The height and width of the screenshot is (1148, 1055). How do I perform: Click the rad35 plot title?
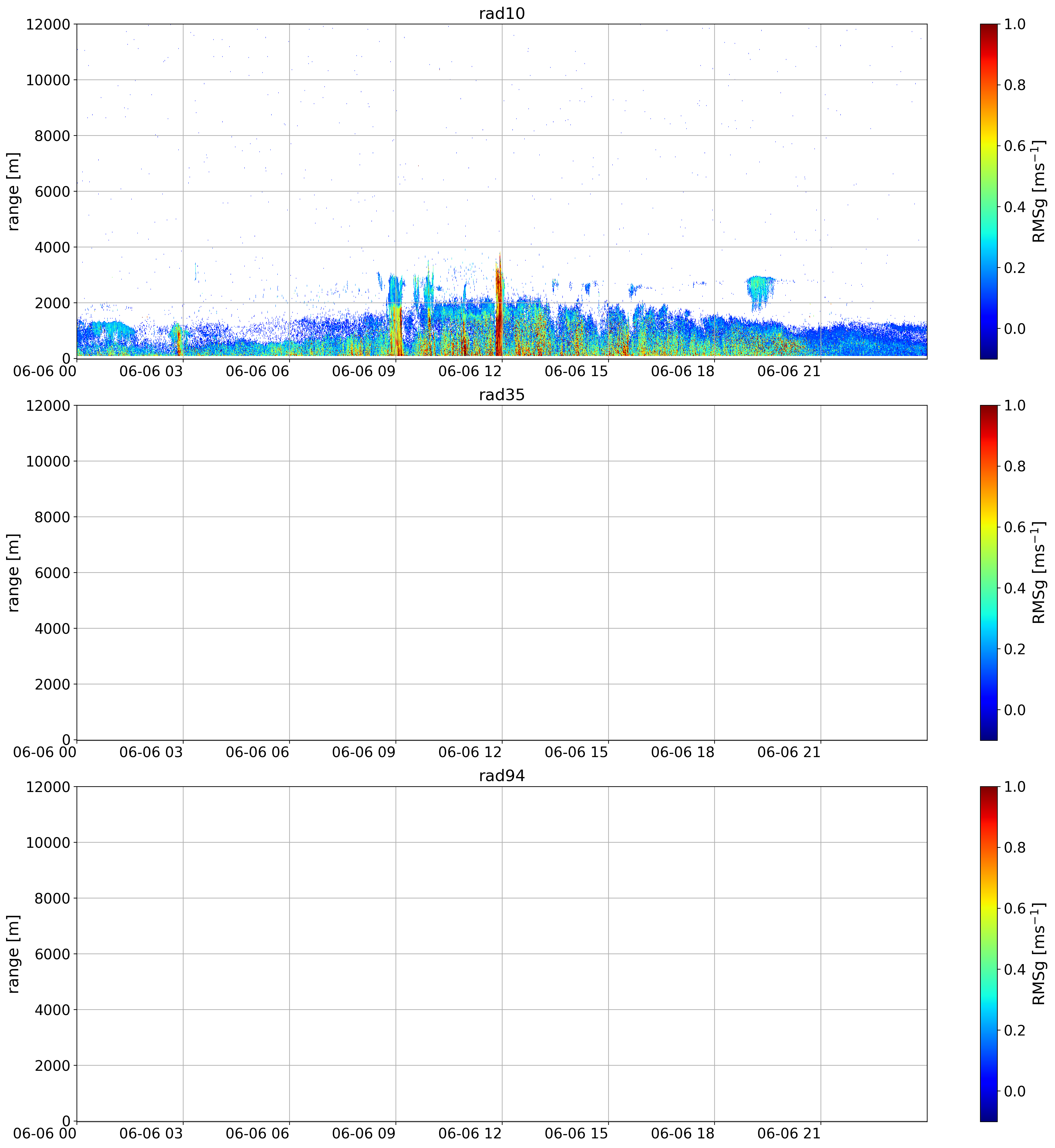click(x=502, y=395)
